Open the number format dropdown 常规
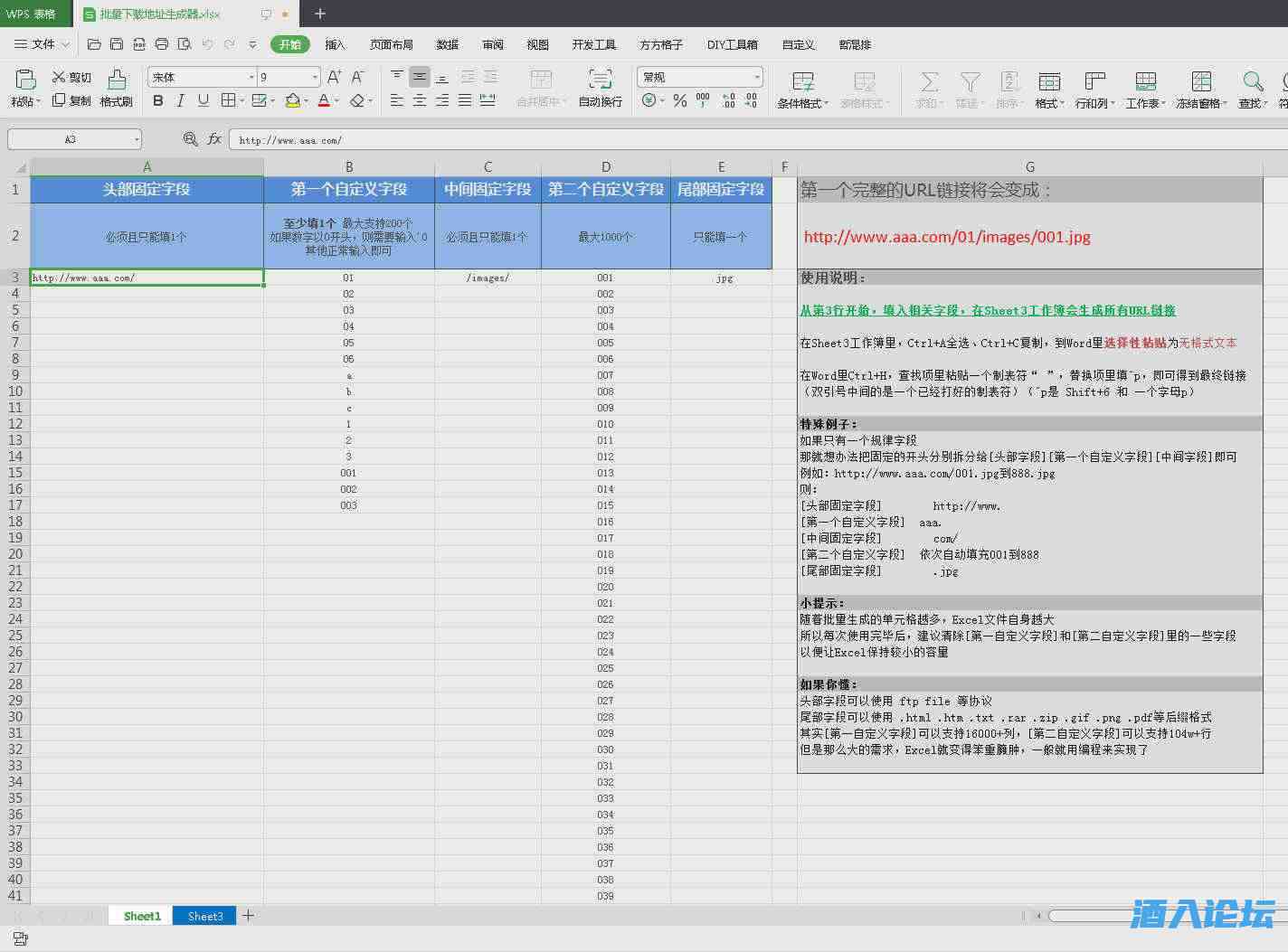This screenshot has height=952, width=1288. coord(756,77)
